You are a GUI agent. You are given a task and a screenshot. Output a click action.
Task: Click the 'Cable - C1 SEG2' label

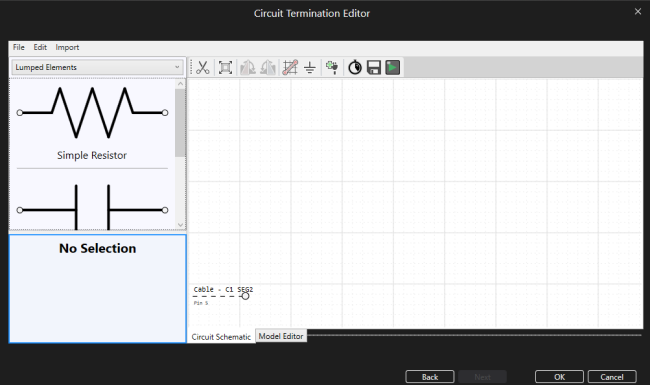coord(223,289)
